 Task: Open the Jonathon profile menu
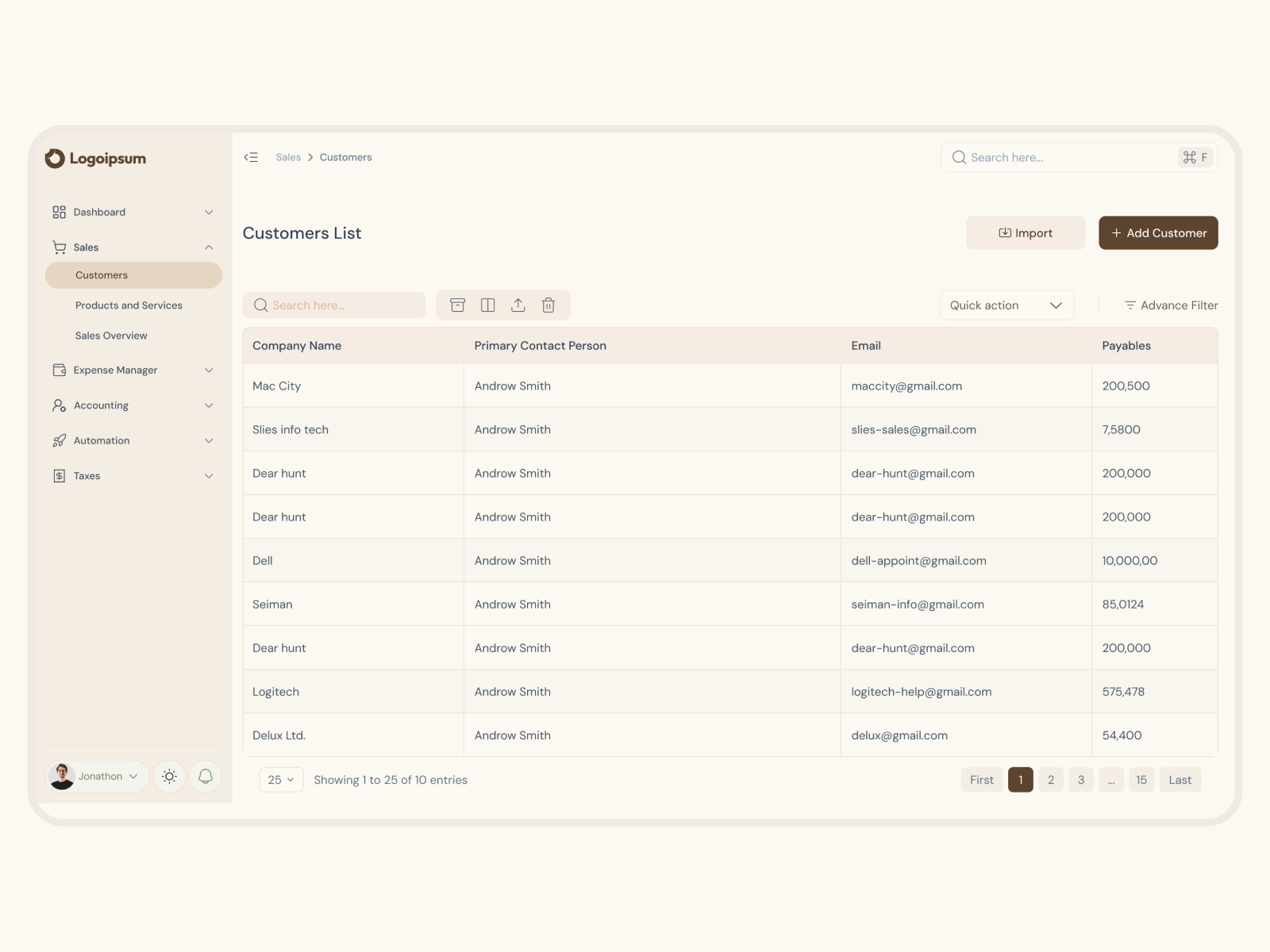(x=97, y=776)
